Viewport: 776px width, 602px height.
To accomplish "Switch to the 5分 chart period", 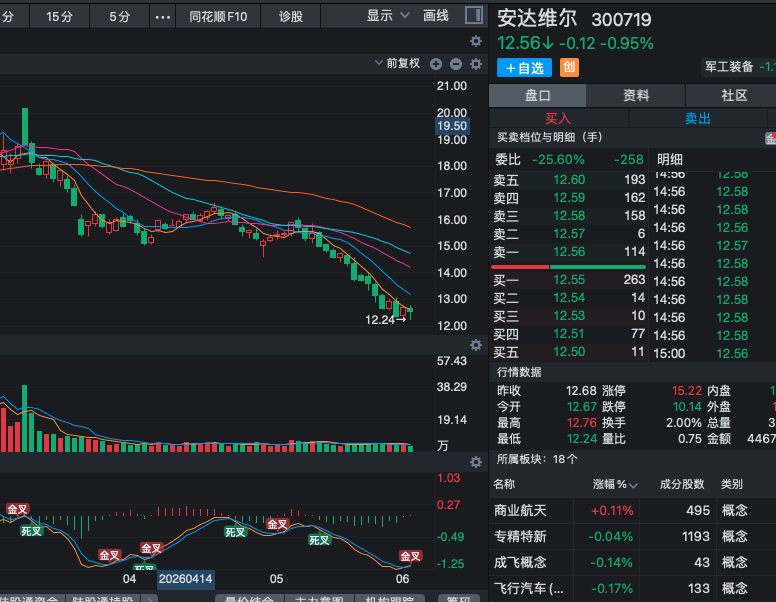I will [x=119, y=17].
